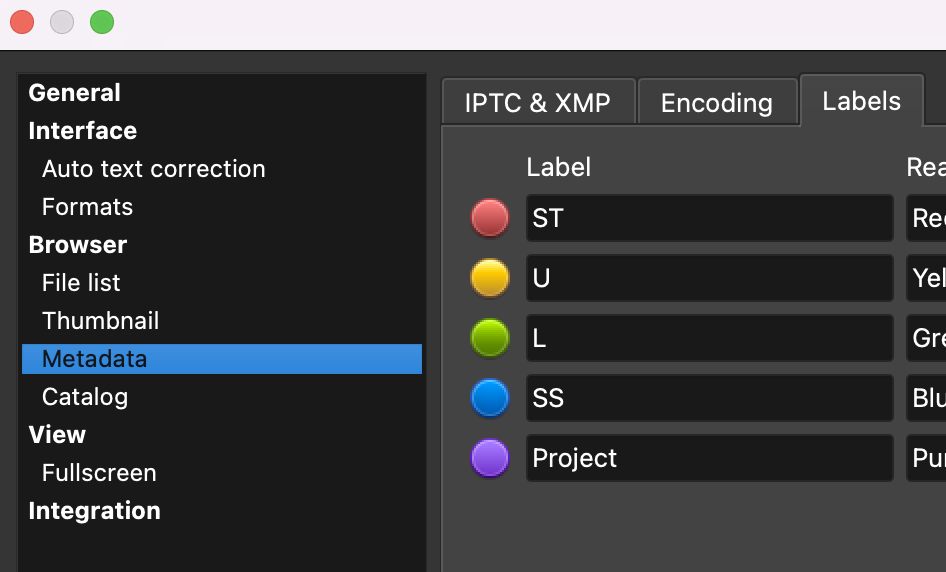
Task: Click the SS label input field
Action: click(709, 398)
